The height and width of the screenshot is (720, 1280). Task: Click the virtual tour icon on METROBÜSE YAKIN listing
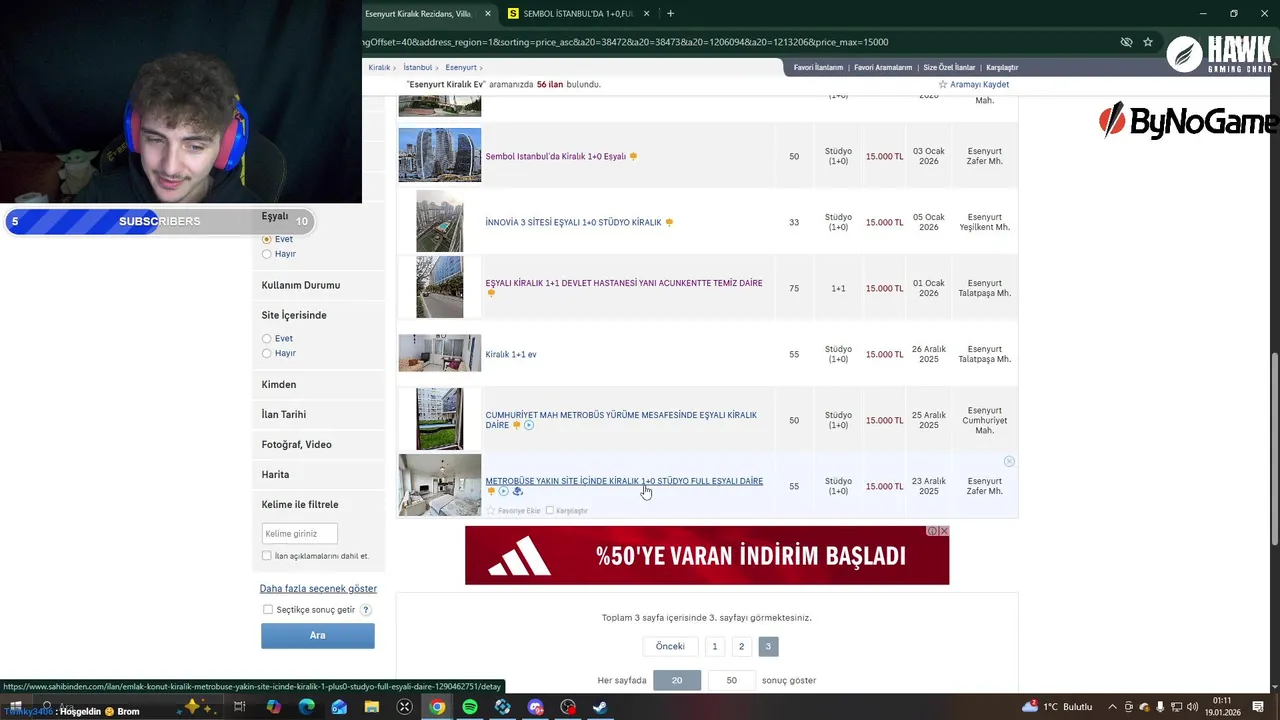(x=518, y=491)
